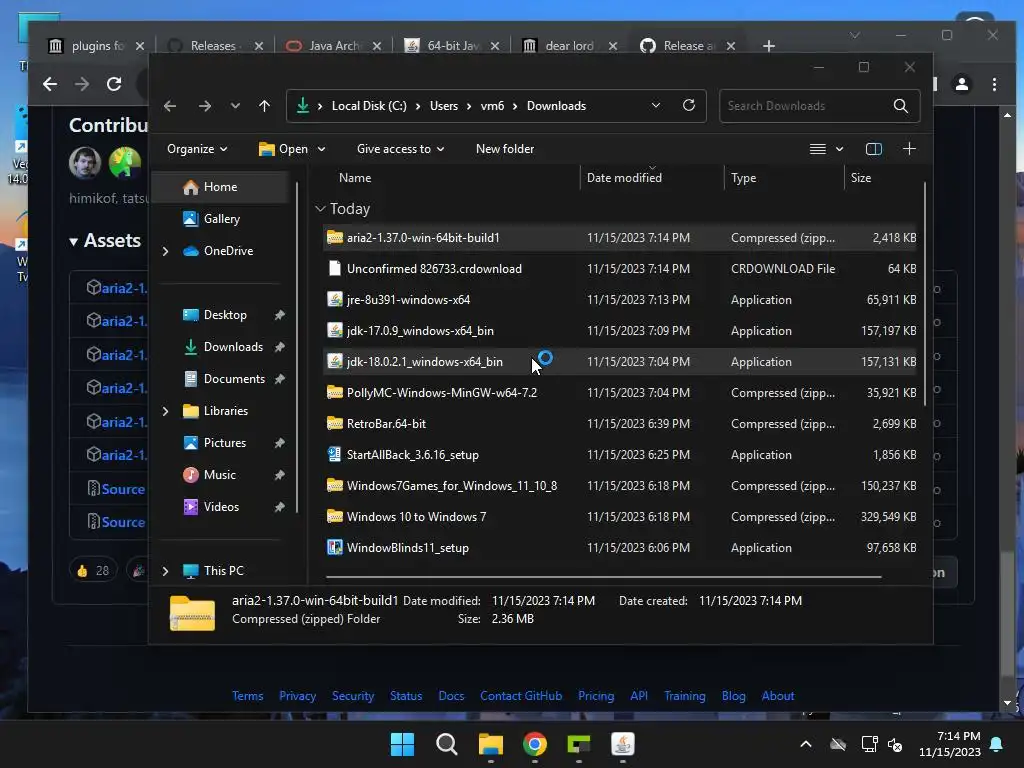Open Search from the taskbar

tap(447, 744)
